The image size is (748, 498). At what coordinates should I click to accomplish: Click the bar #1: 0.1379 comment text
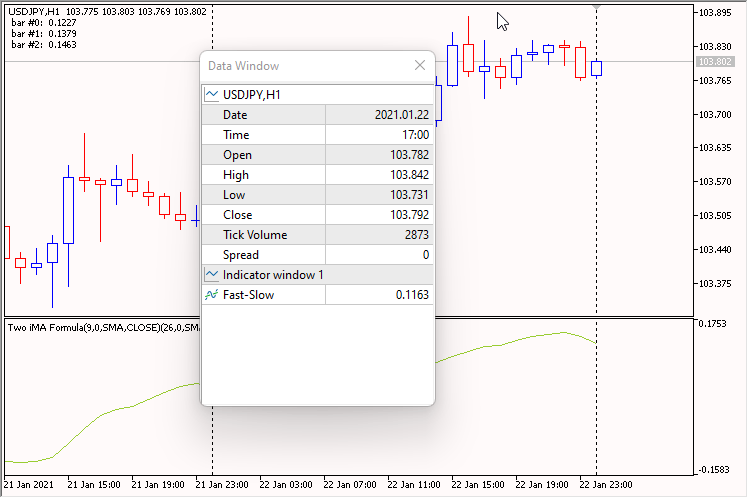click(44, 33)
